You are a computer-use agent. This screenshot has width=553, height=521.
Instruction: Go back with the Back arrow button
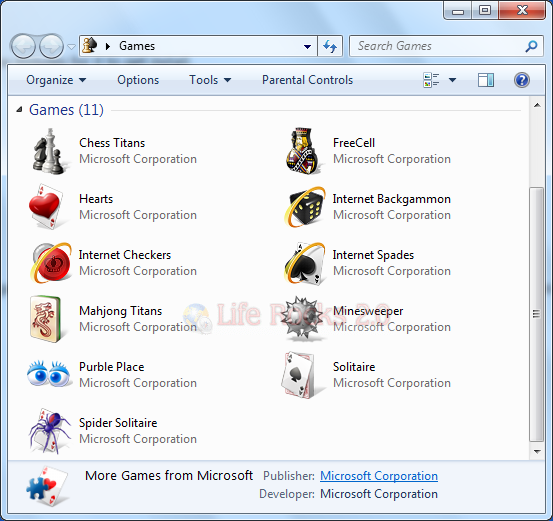tap(23, 46)
